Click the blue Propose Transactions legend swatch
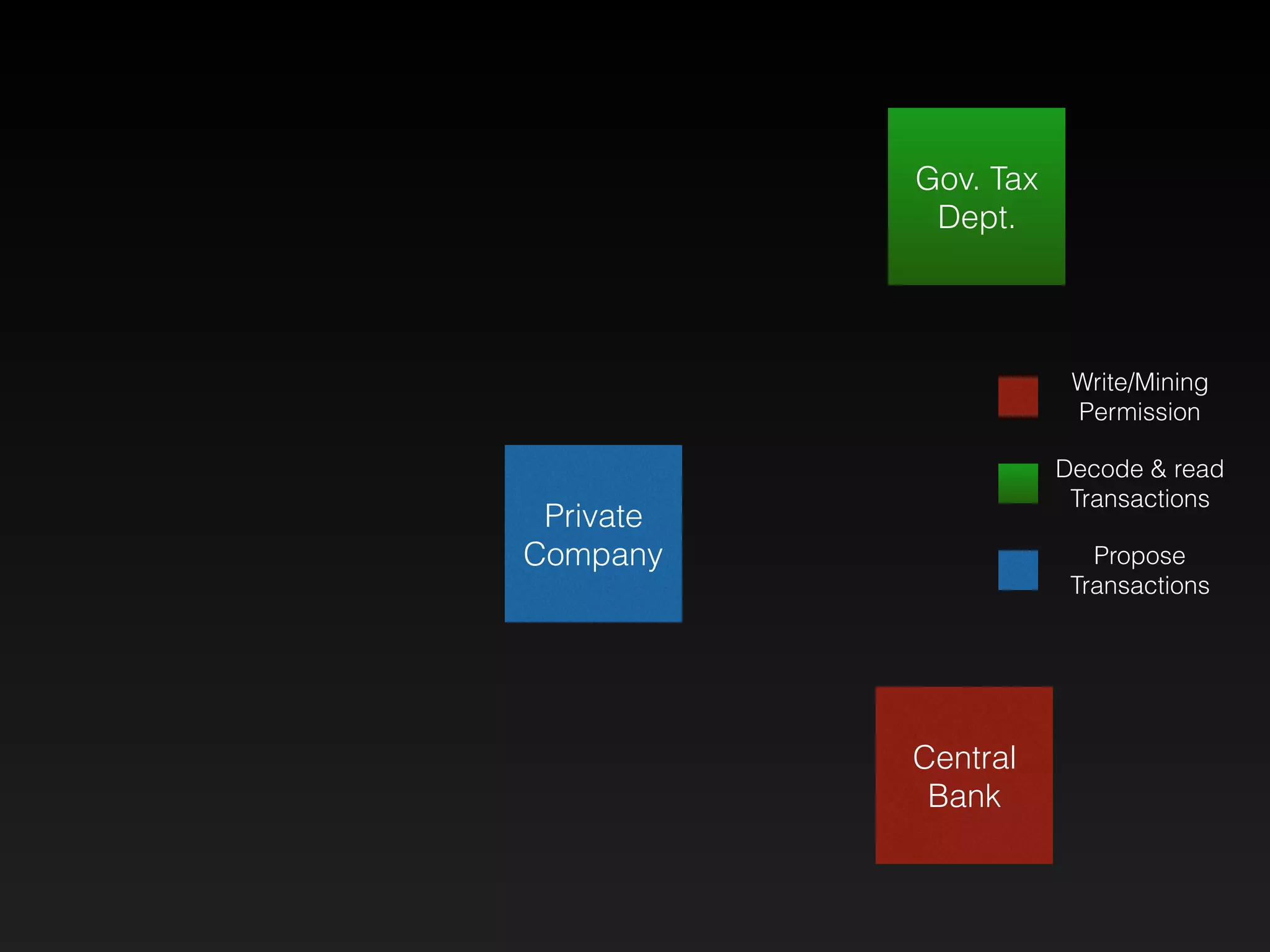This screenshot has width=1270, height=952. pos(1018,570)
